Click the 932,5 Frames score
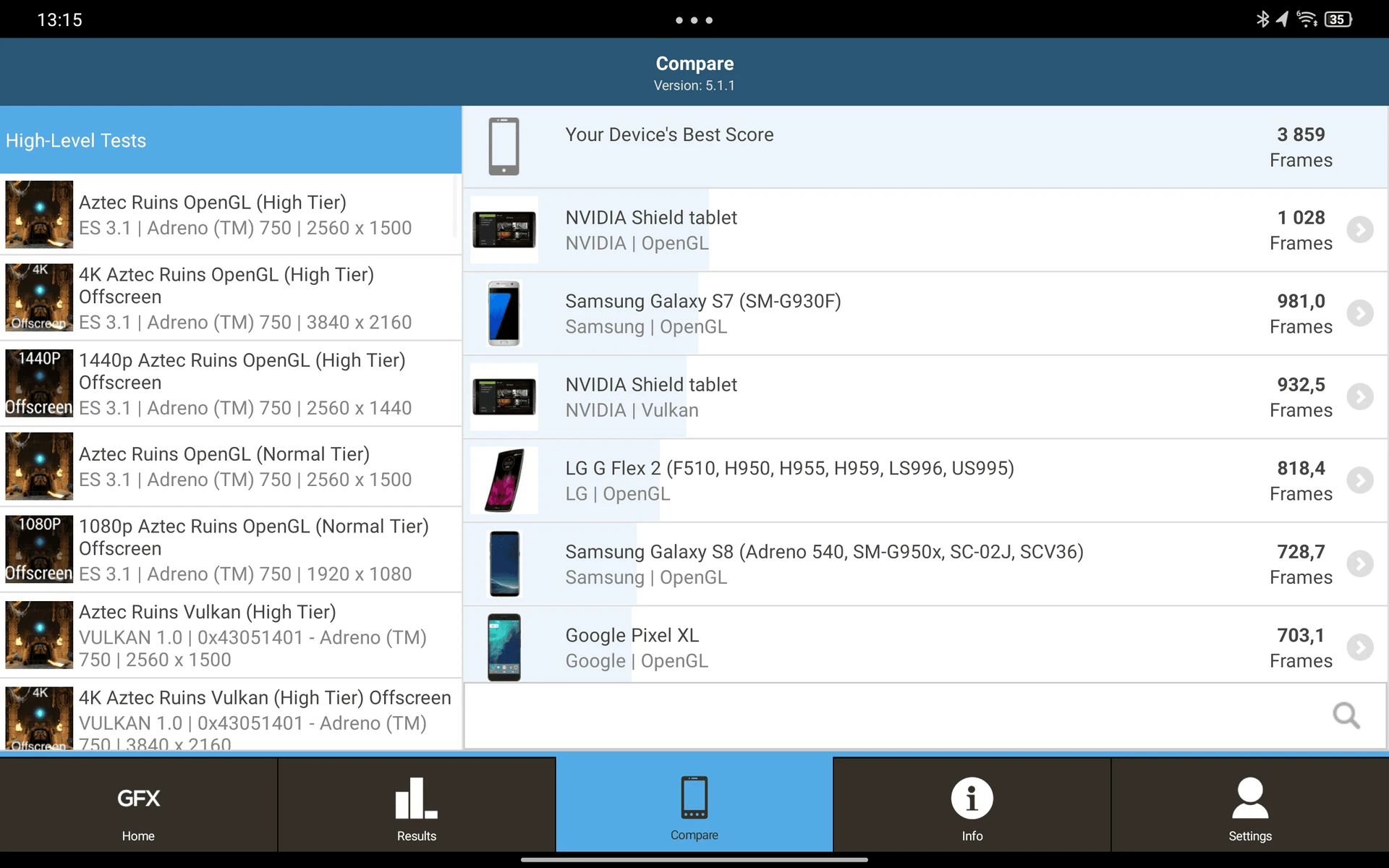The image size is (1389, 868). (1301, 398)
